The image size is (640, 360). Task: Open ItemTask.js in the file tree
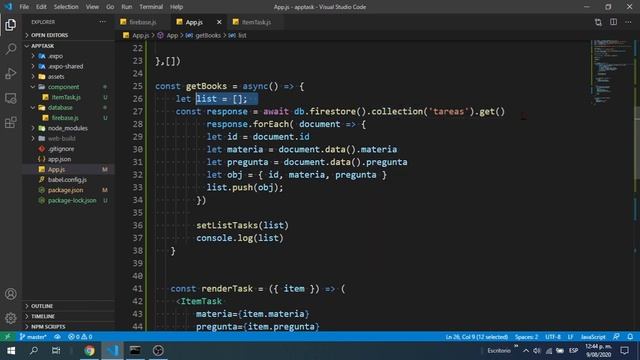click(x=66, y=97)
